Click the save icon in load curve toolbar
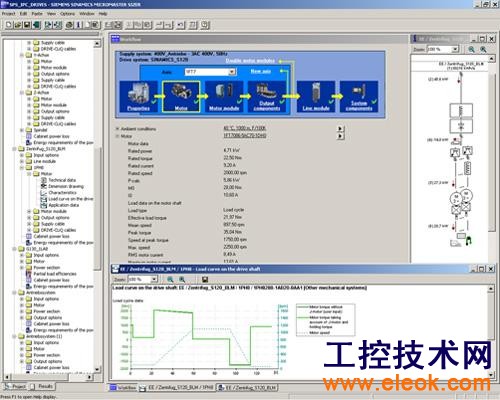This screenshot has height=400, width=500. 205,279
